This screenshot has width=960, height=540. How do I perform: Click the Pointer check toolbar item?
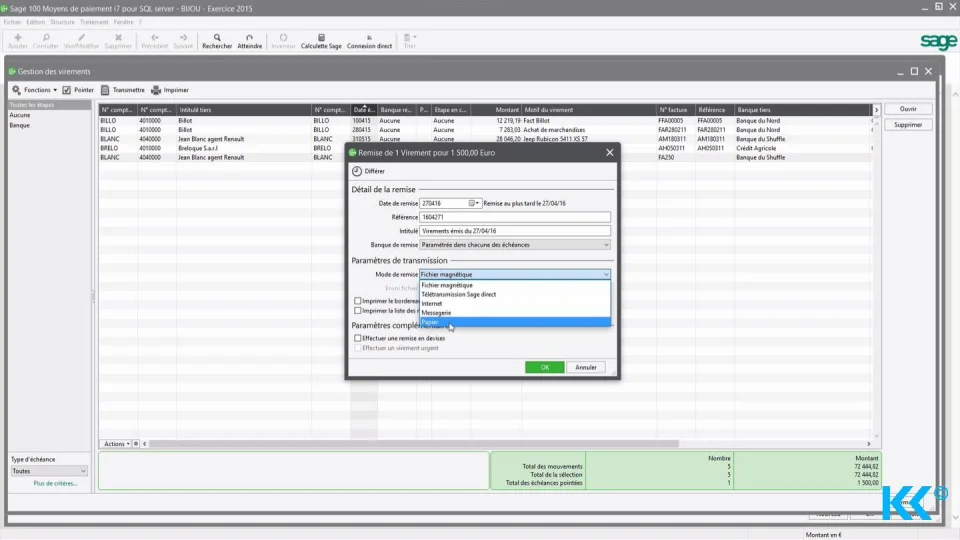(78, 90)
